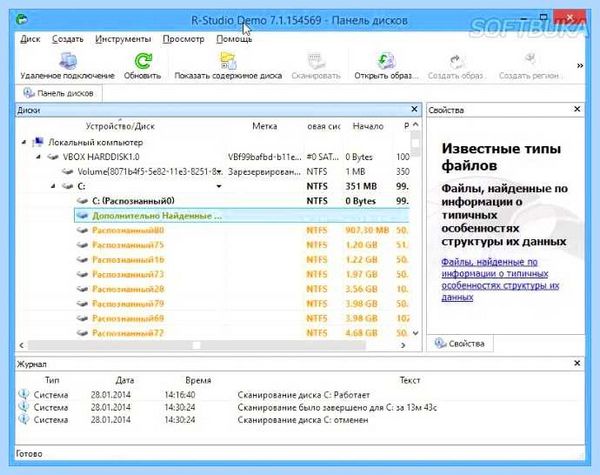Click the Локальный компьютер computer icon
This screenshot has width=600, height=475.
[x=38, y=142]
